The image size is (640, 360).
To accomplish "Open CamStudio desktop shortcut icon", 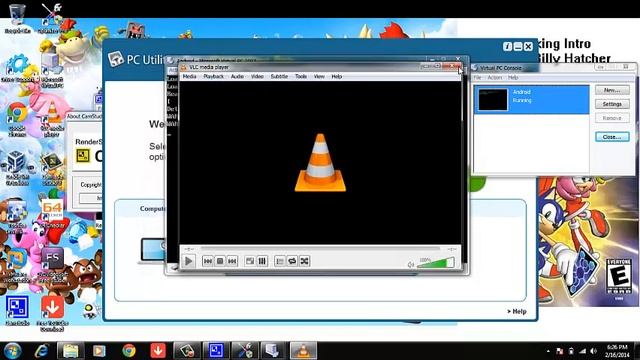I will tap(17, 311).
